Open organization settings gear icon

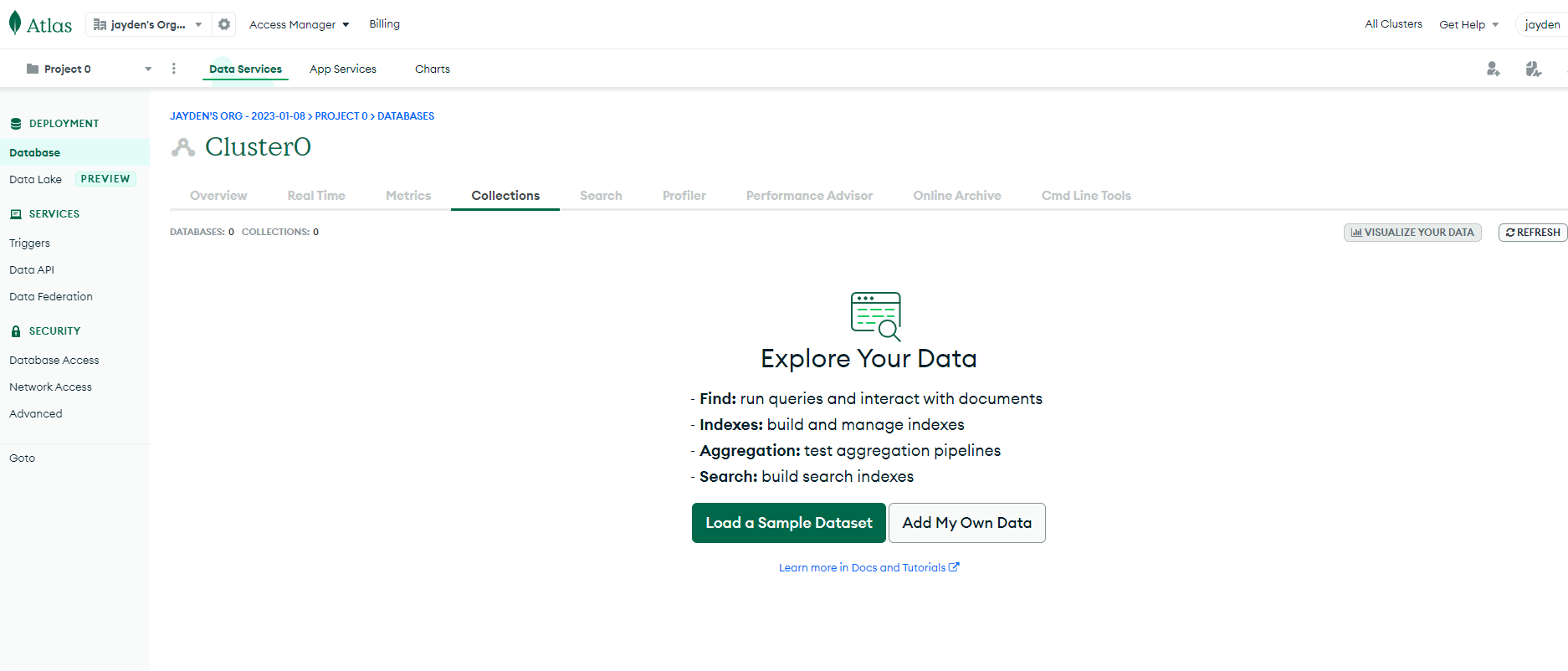click(224, 24)
